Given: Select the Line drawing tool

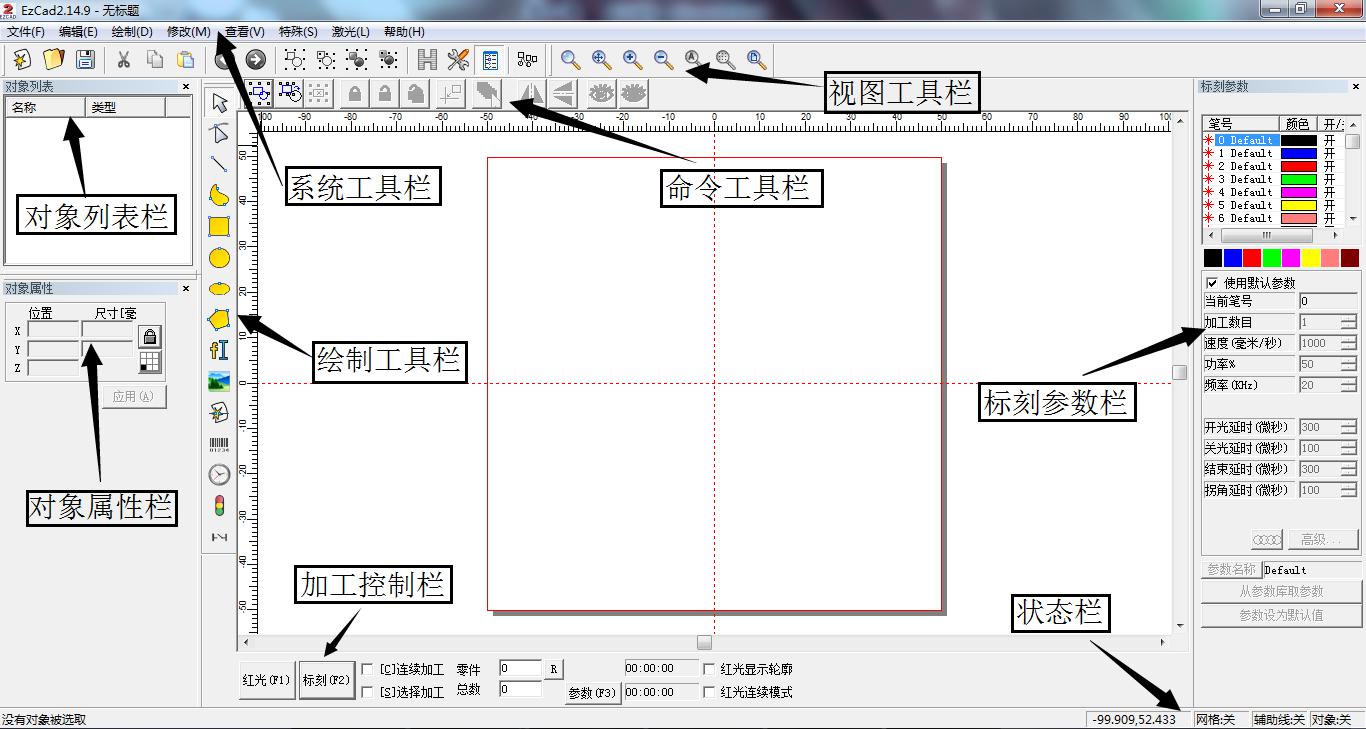Looking at the screenshot, I should coord(219,163).
